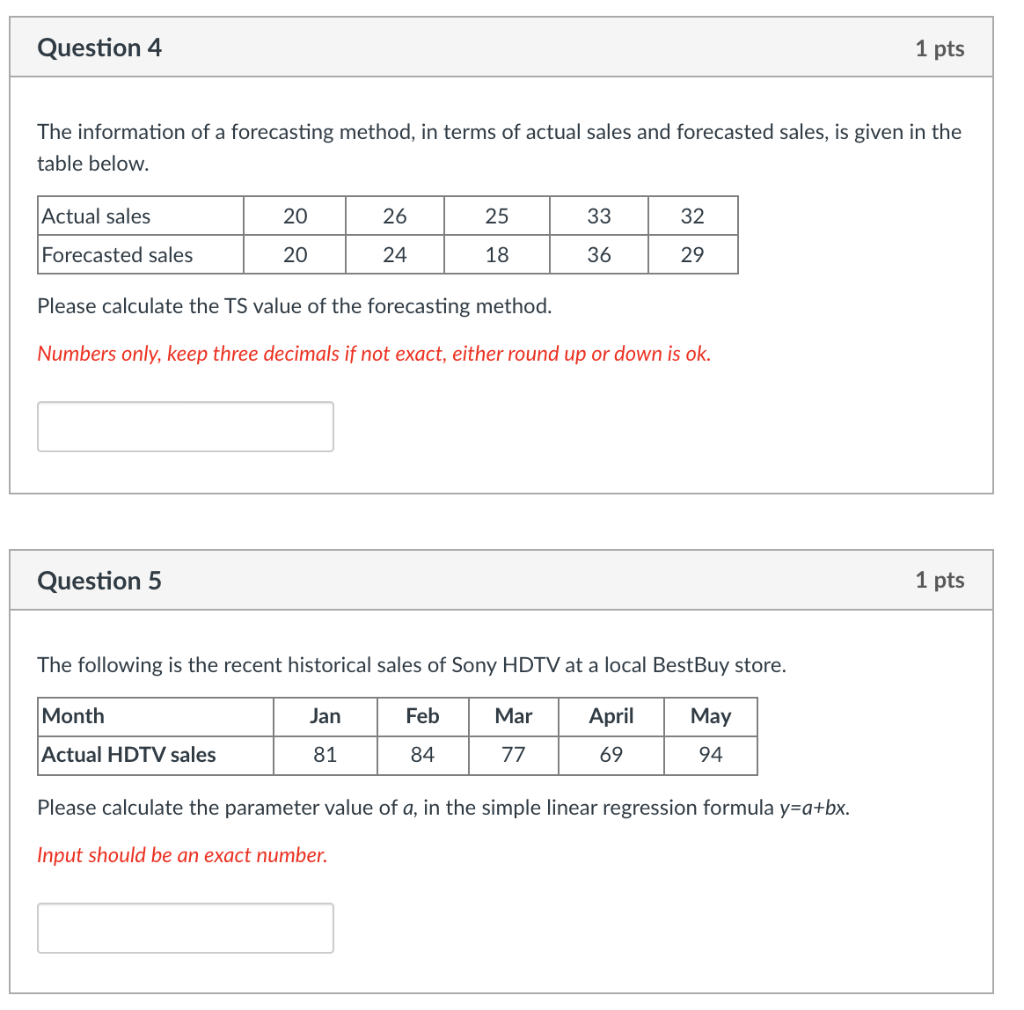Viewport: 1024px width, 1010px height.
Task: Select the HDTV sales value 77
Action: point(513,755)
